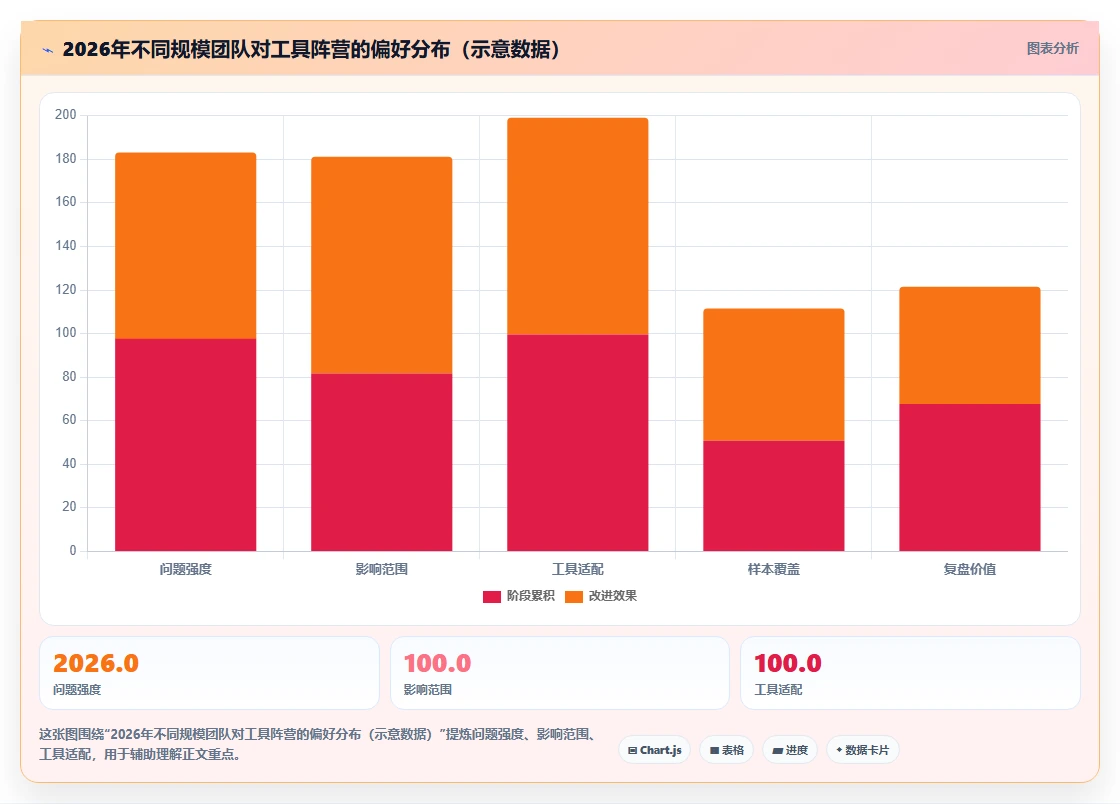Click the 工具适配 x-axis label
The height and width of the screenshot is (804, 1120).
[578, 569]
